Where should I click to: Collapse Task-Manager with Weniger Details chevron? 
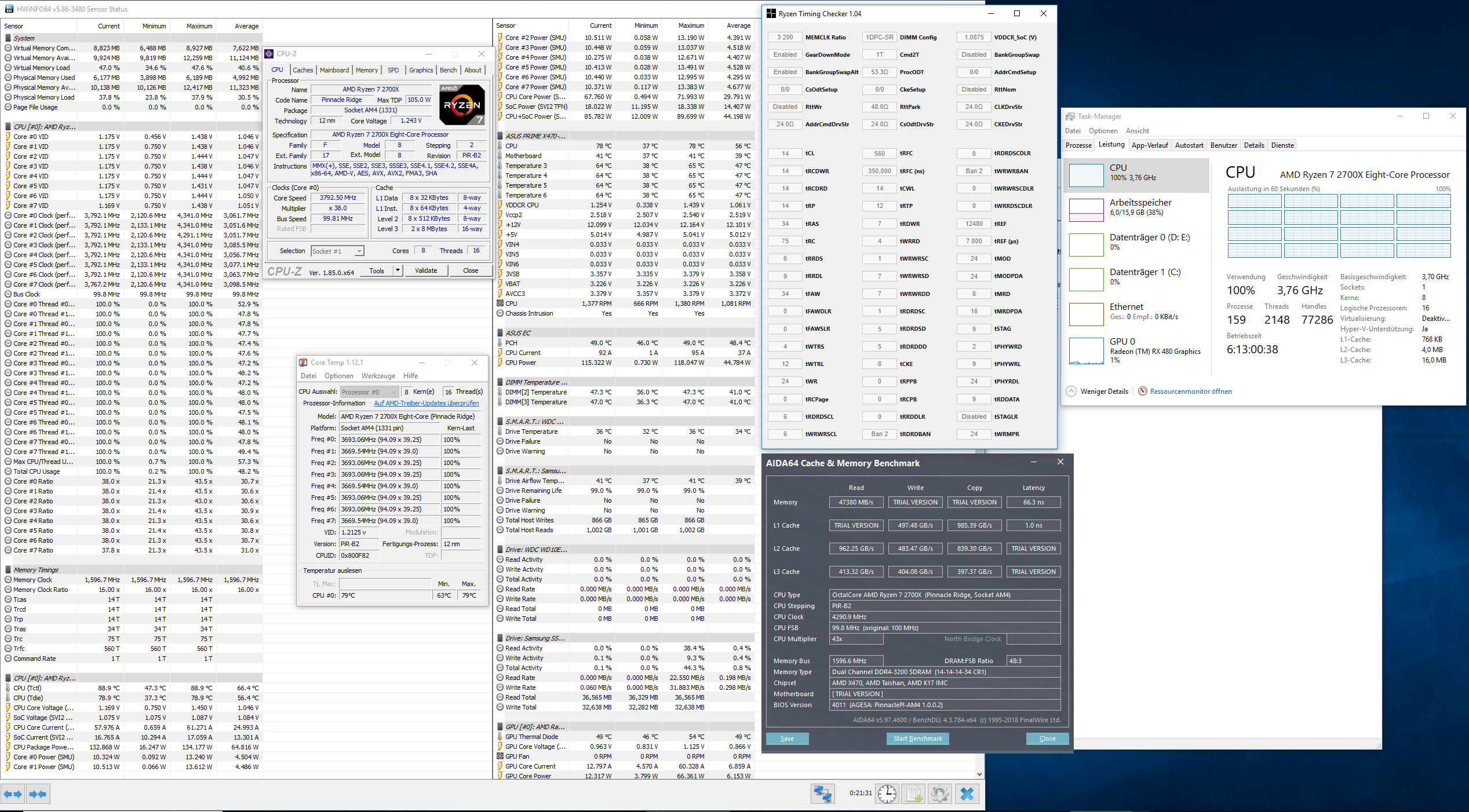1071,391
